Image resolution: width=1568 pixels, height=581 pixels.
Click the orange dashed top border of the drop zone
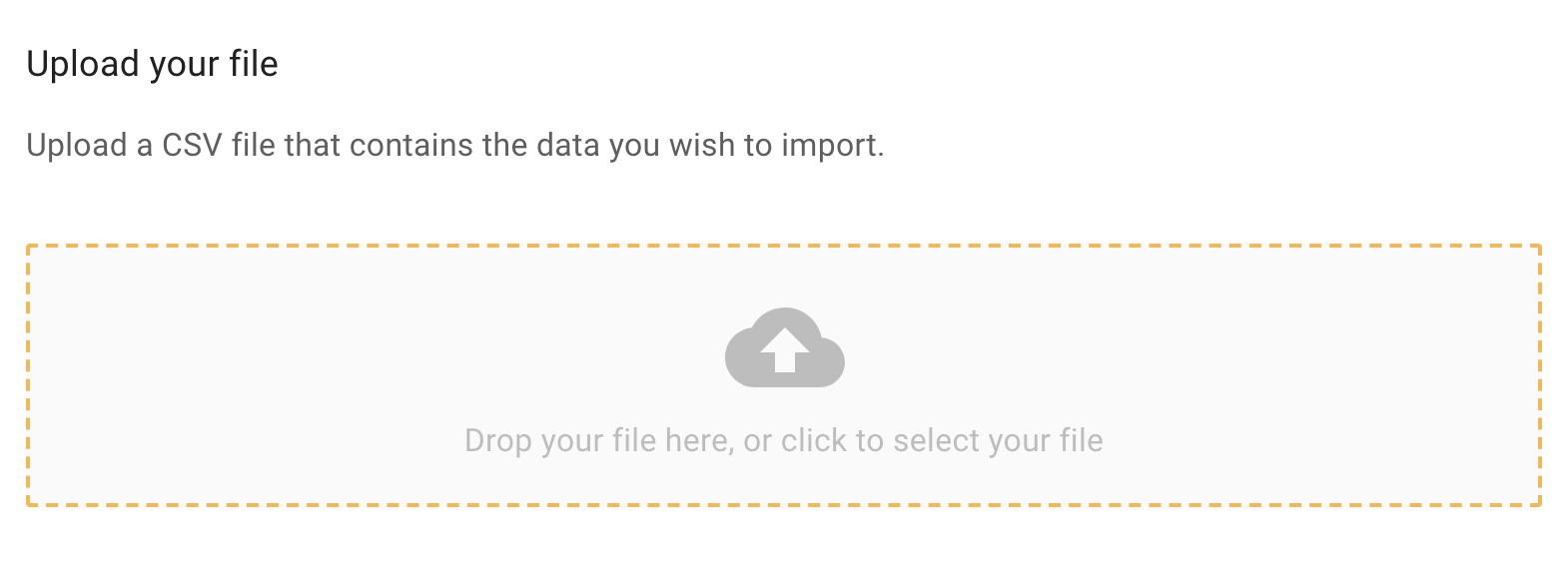pyautogui.click(x=784, y=246)
